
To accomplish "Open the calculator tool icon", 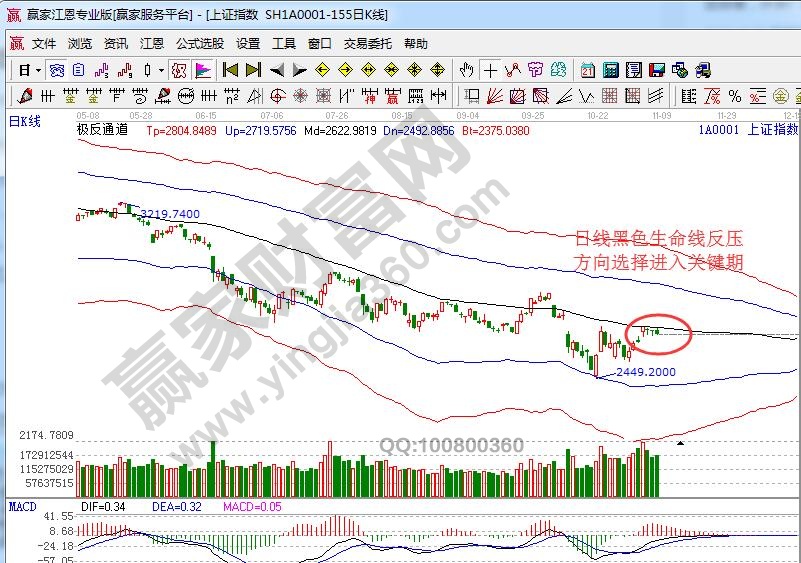I will pyautogui.click(x=611, y=70).
